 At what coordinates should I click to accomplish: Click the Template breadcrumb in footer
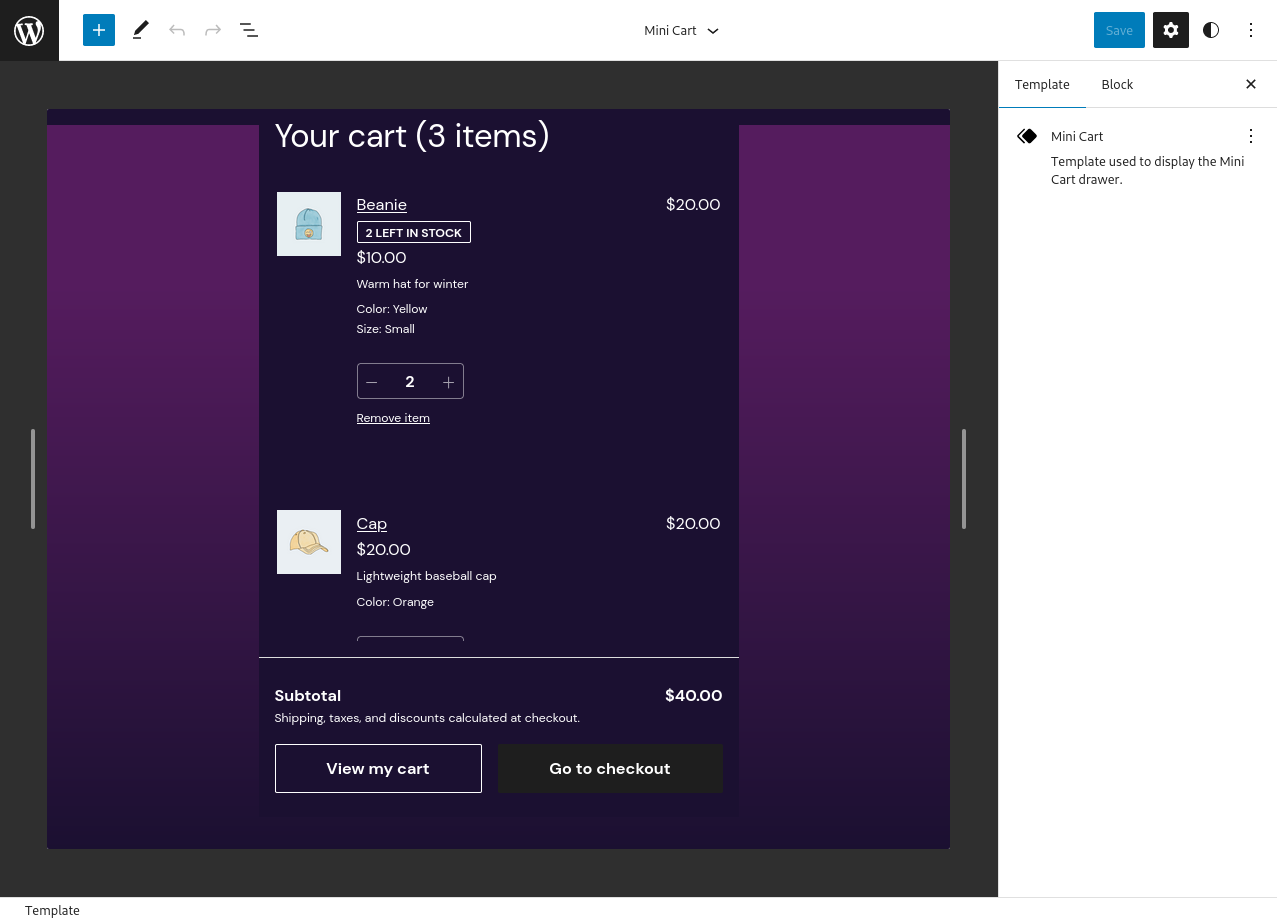click(x=52, y=910)
